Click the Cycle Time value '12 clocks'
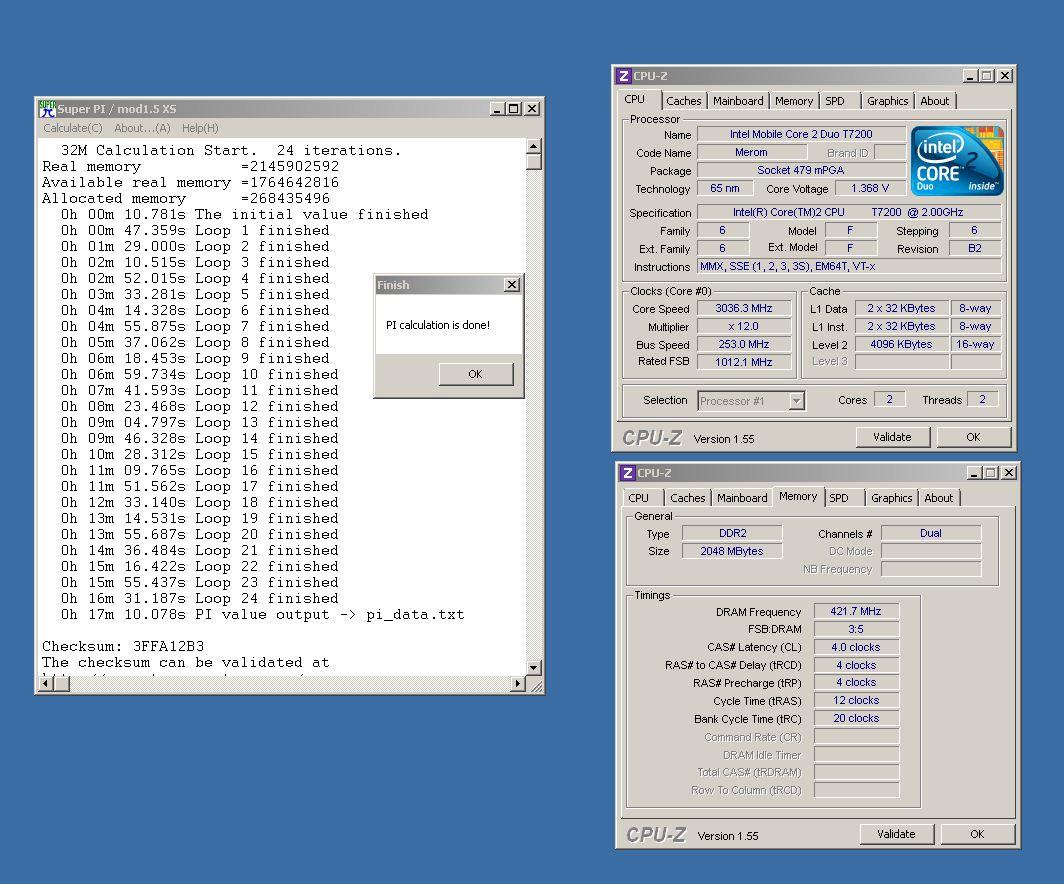Image resolution: width=1064 pixels, height=884 pixels. tap(856, 700)
